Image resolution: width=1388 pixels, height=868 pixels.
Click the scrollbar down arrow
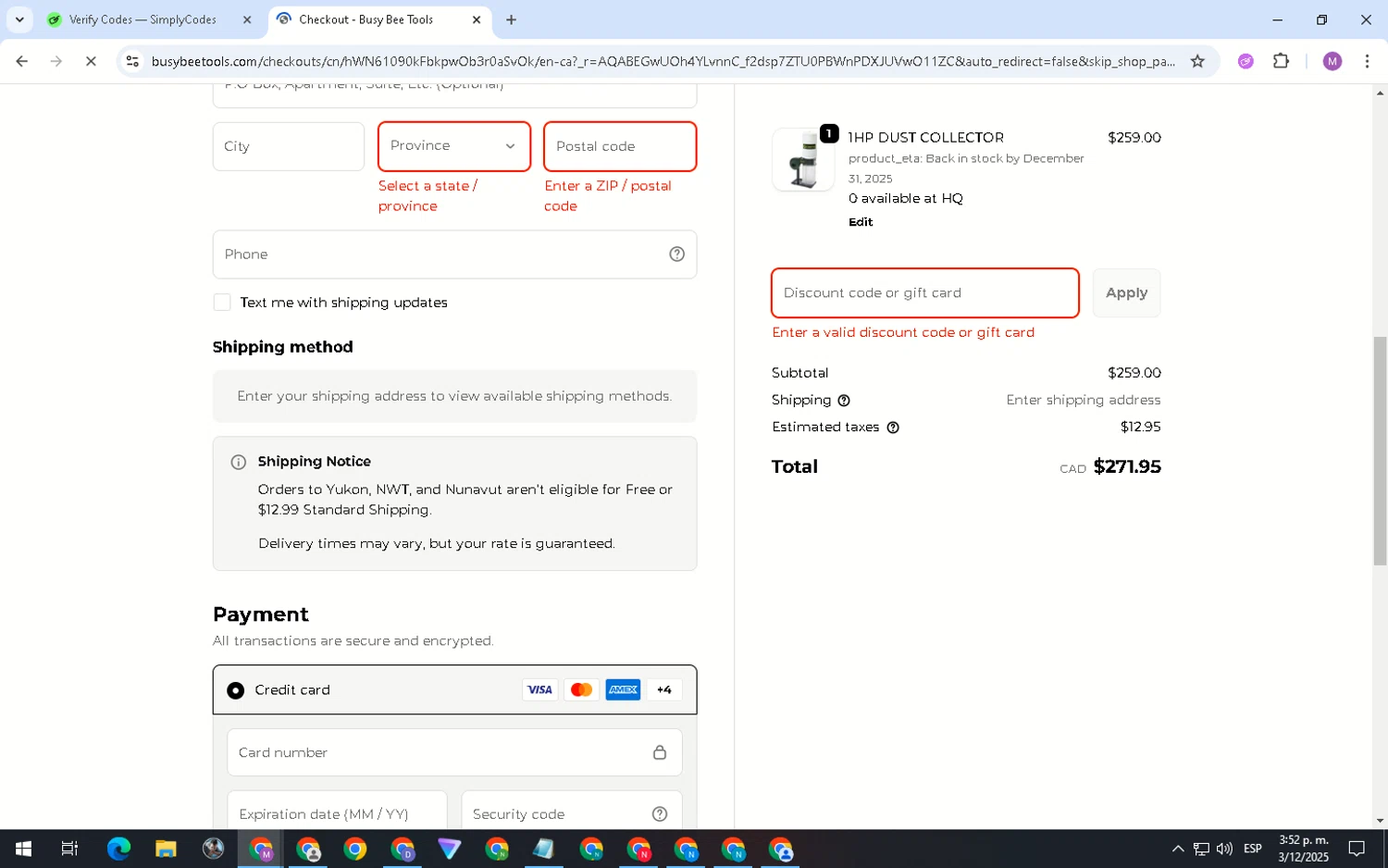tap(1380, 821)
